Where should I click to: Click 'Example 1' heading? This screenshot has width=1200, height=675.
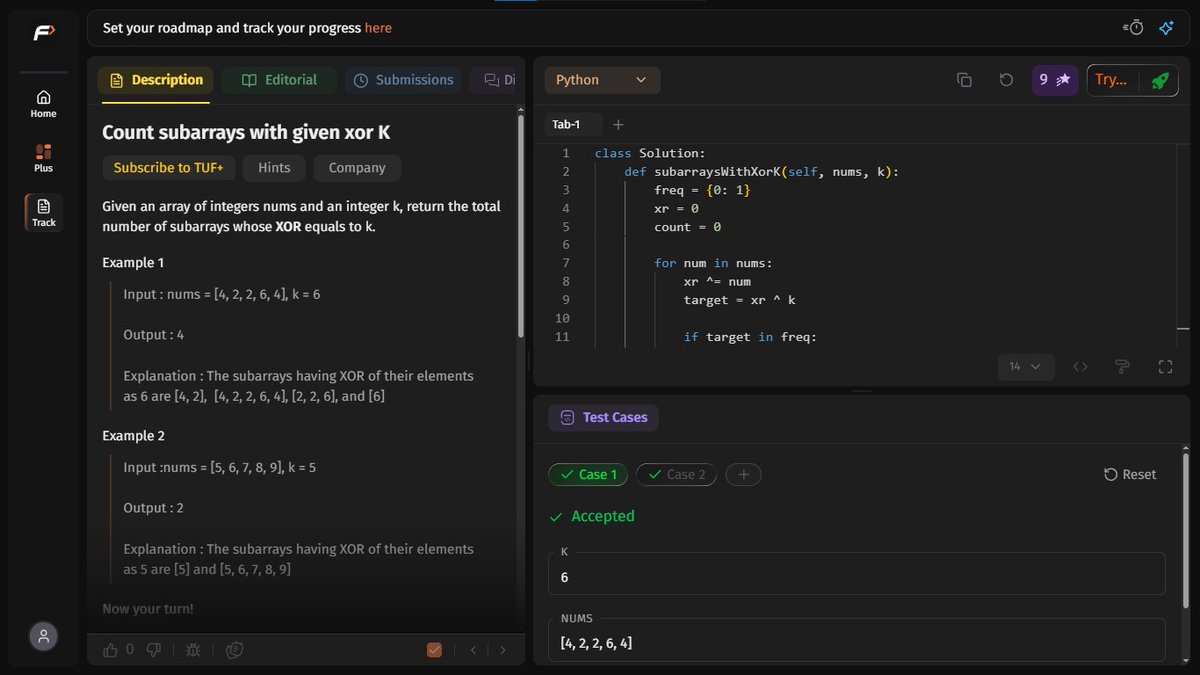[x=133, y=262]
